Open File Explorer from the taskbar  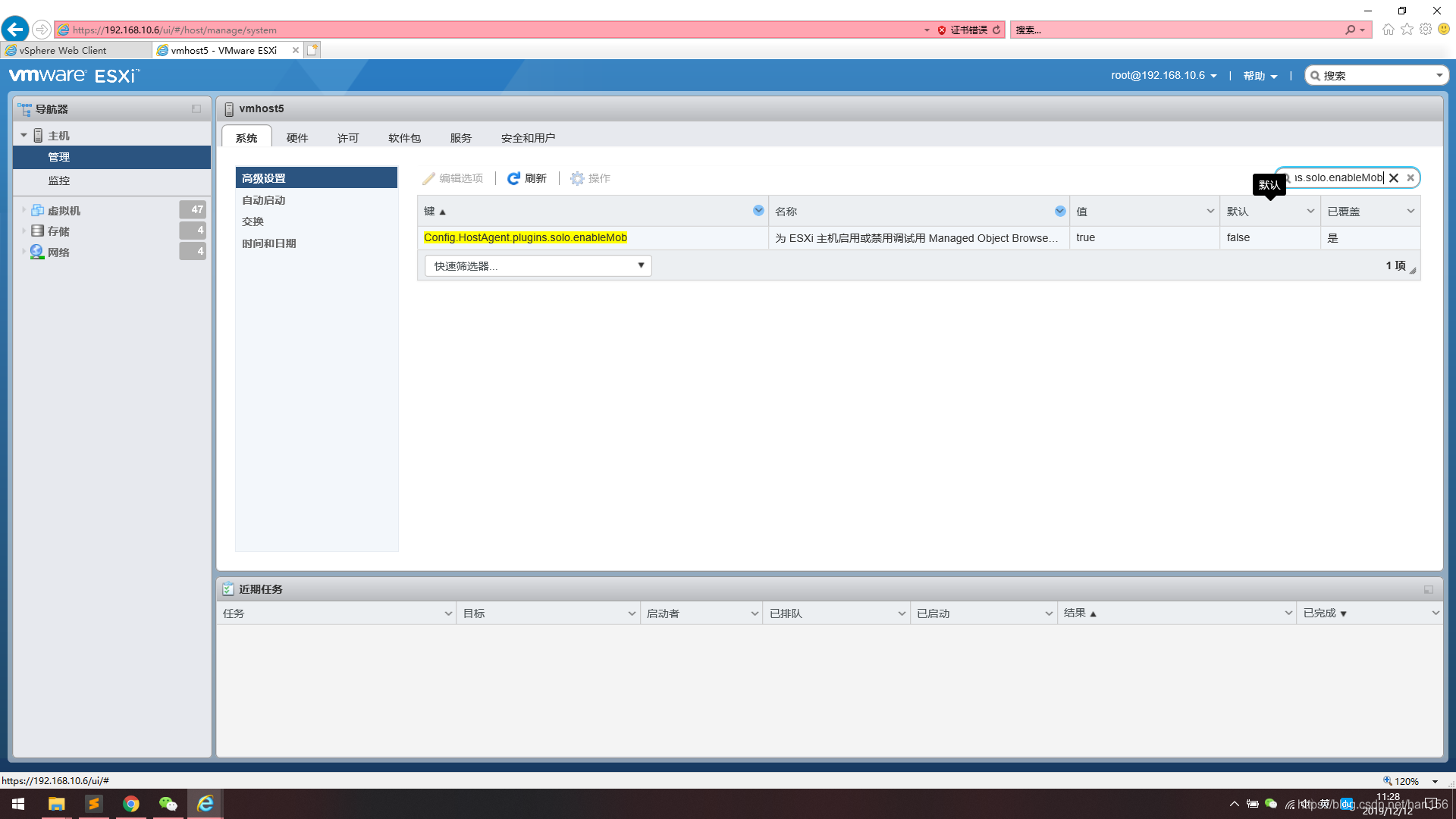56,804
